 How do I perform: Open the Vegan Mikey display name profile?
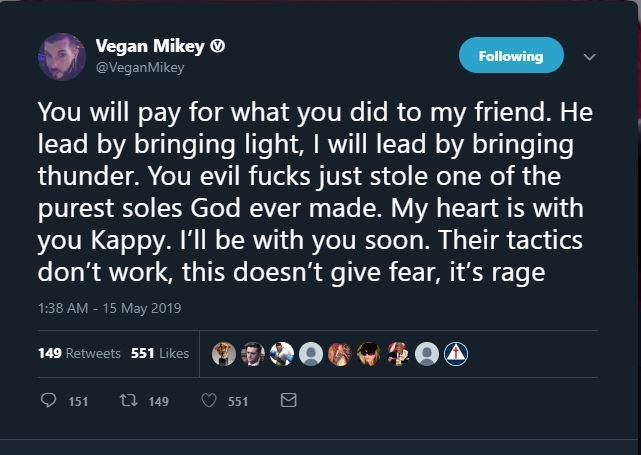(x=150, y=47)
